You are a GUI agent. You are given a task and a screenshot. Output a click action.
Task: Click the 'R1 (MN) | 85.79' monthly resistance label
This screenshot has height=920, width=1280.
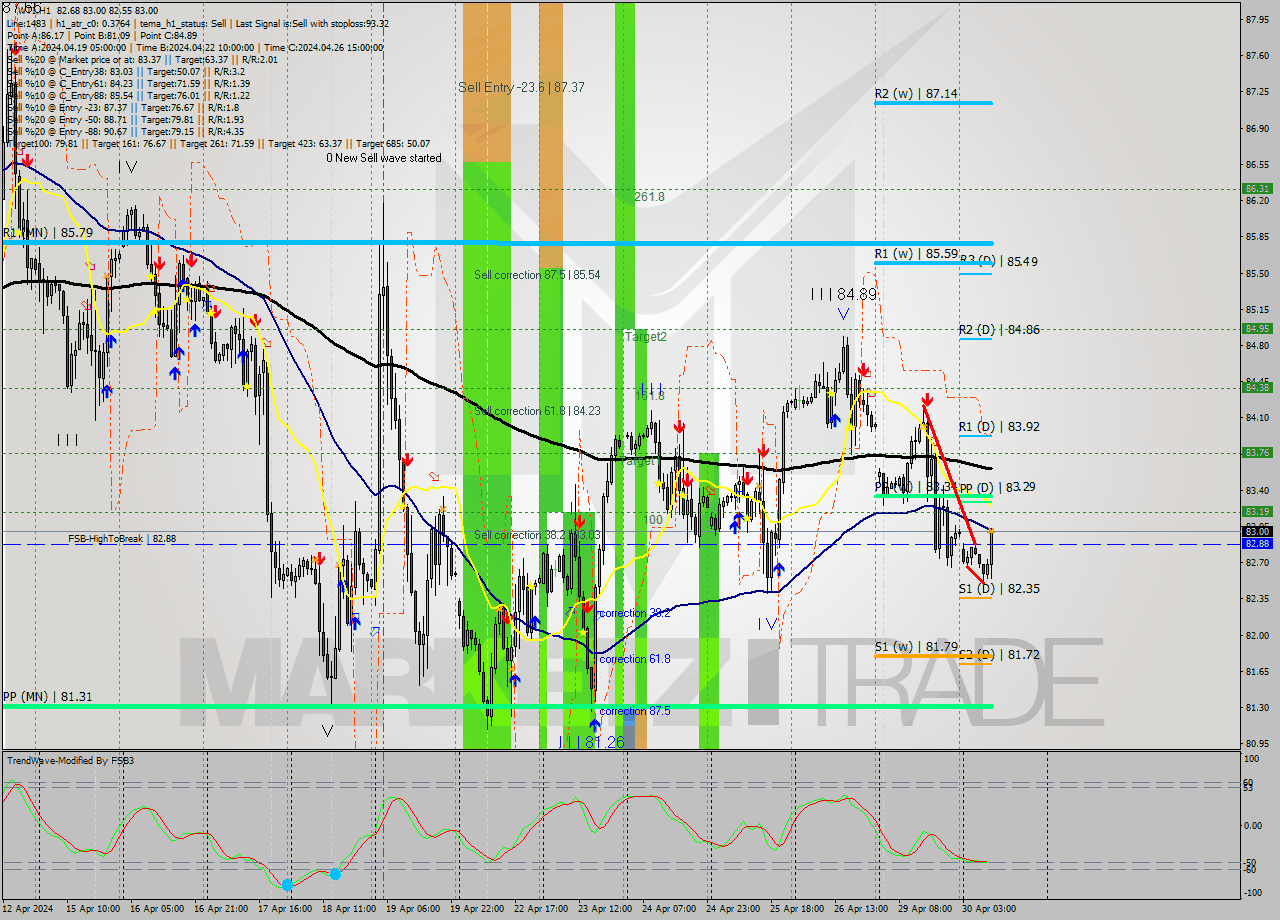pyautogui.click(x=48, y=233)
